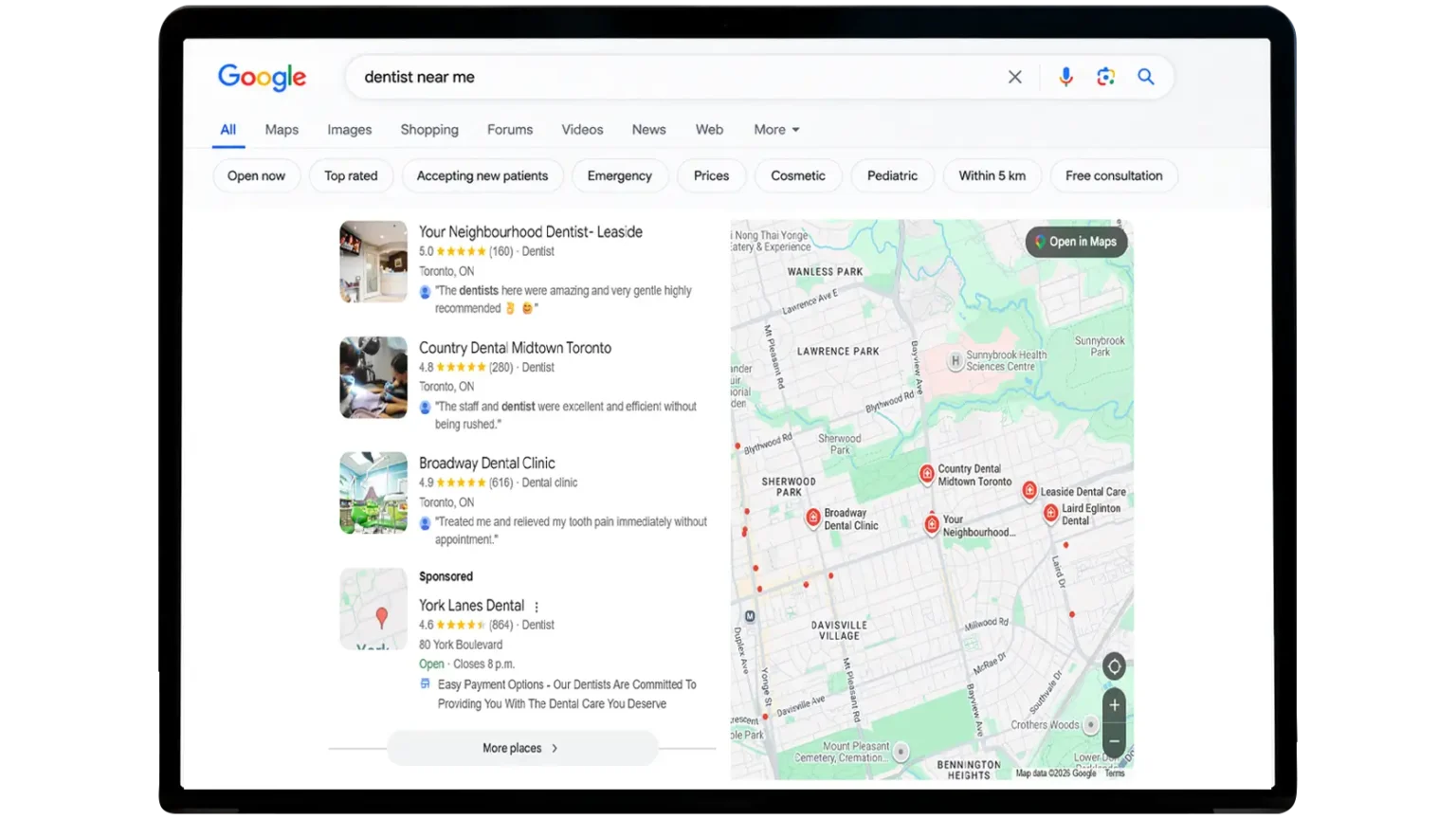This screenshot has height=819, width=1456.
Task: Switch to the Images tab
Action: [x=350, y=130]
